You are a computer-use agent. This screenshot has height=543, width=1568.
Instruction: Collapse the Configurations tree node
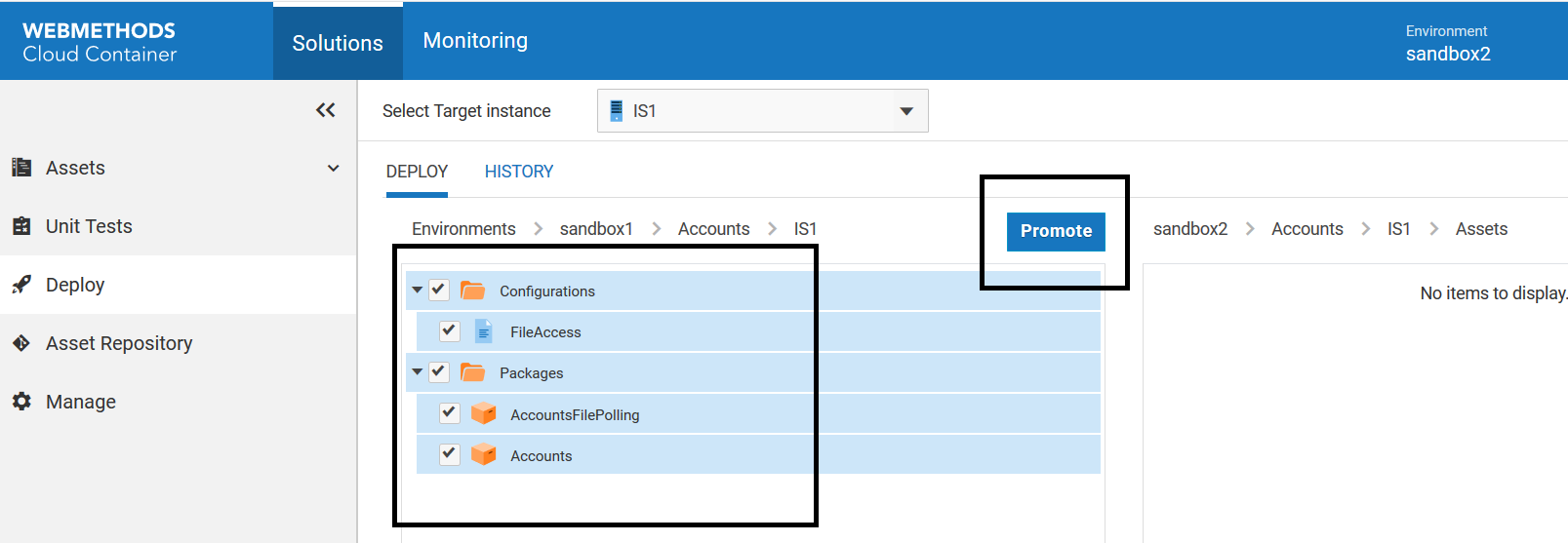tap(418, 290)
